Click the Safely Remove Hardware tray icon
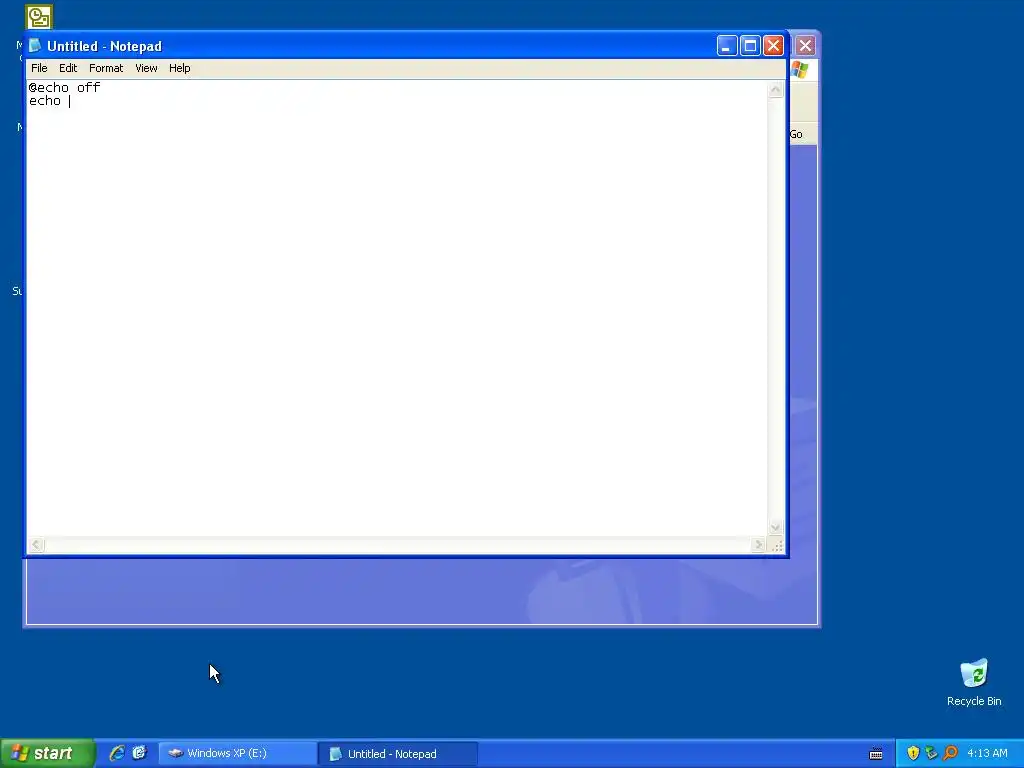Image resolution: width=1024 pixels, height=768 pixels. pyautogui.click(x=931, y=753)
